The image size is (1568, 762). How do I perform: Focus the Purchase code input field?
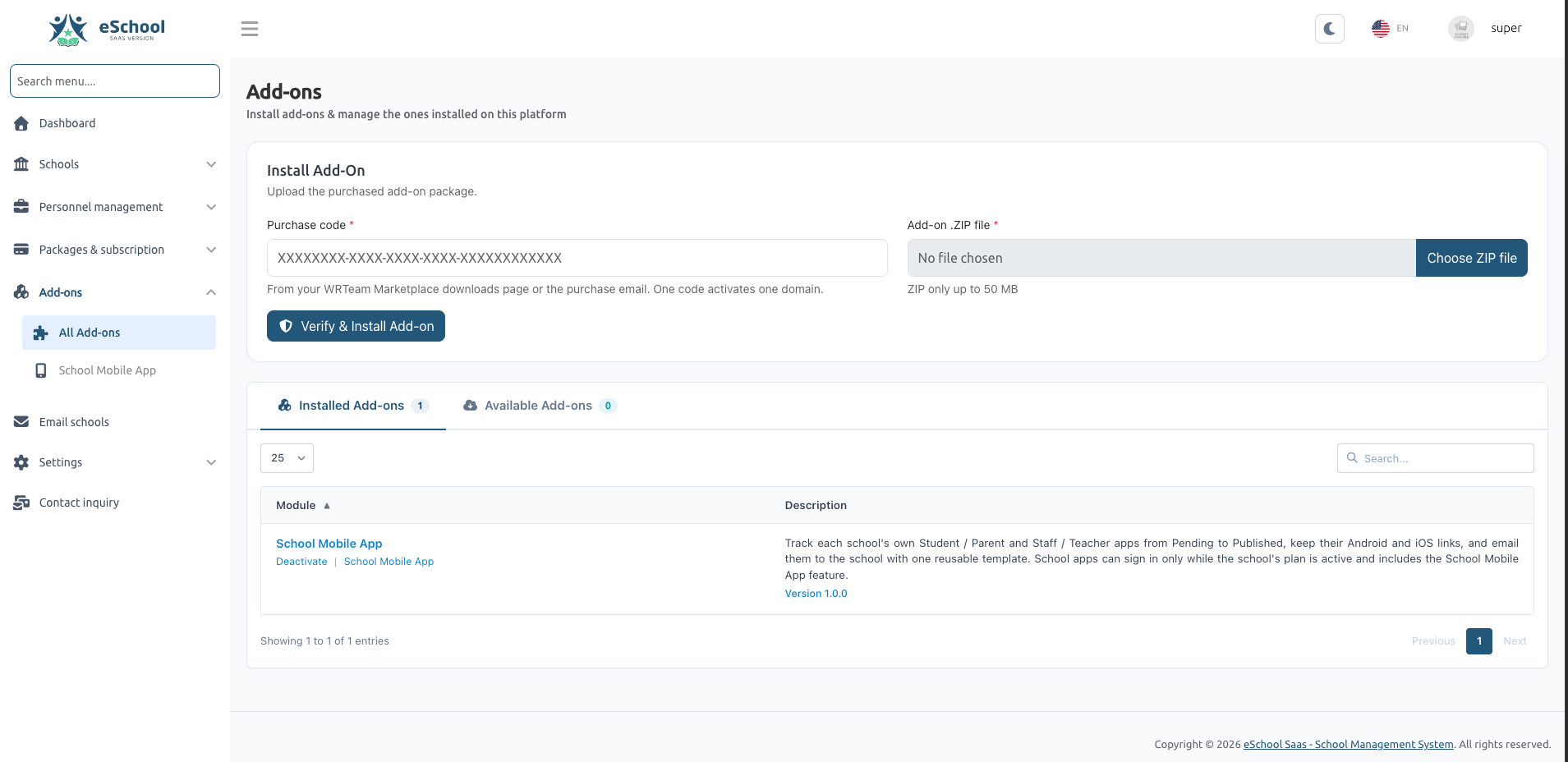pos(577,258)
